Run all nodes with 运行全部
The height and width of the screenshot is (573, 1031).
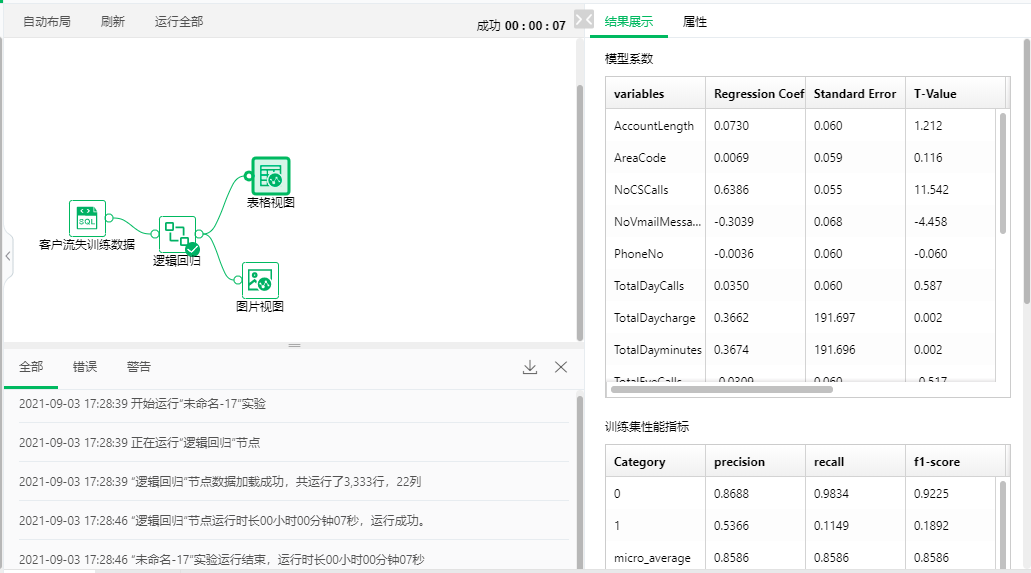pos(179,21)
